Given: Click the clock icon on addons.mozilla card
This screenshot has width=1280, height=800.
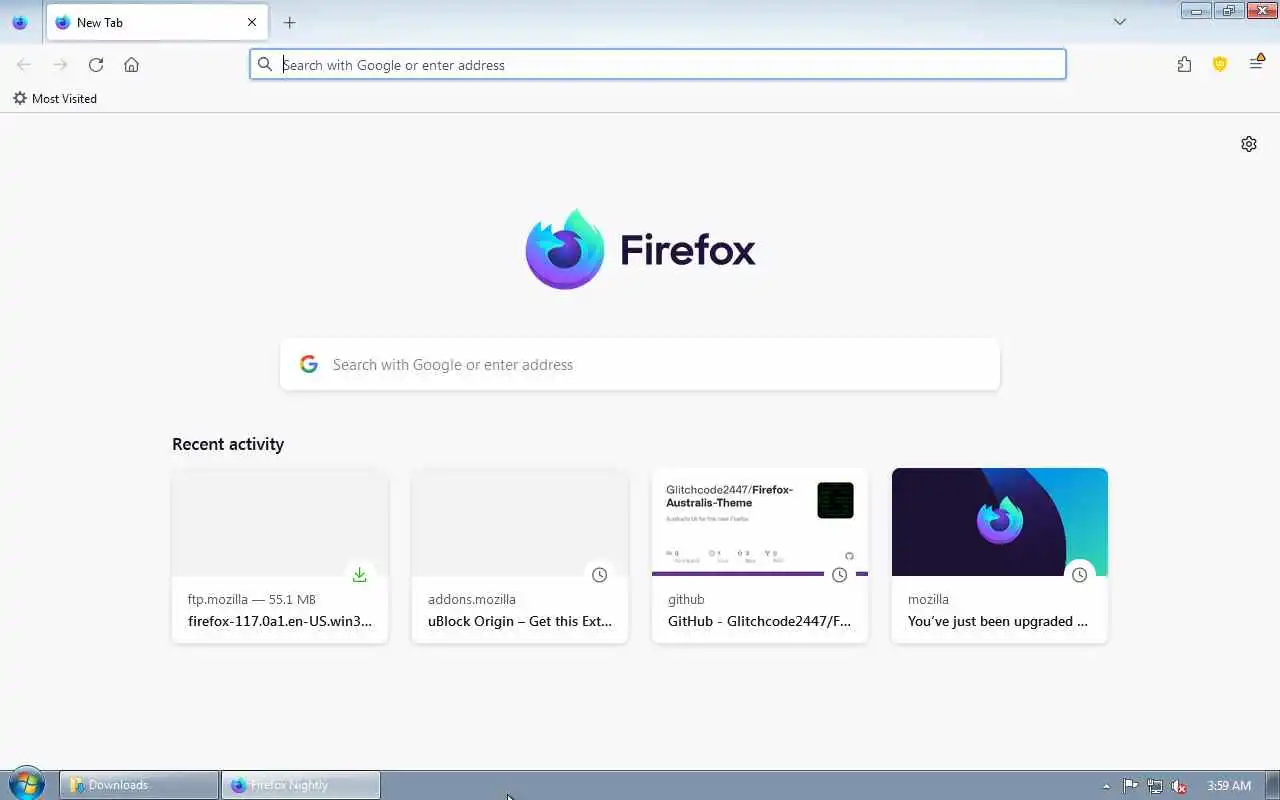Looking at the screenshot, I should [x=599, y=575].
